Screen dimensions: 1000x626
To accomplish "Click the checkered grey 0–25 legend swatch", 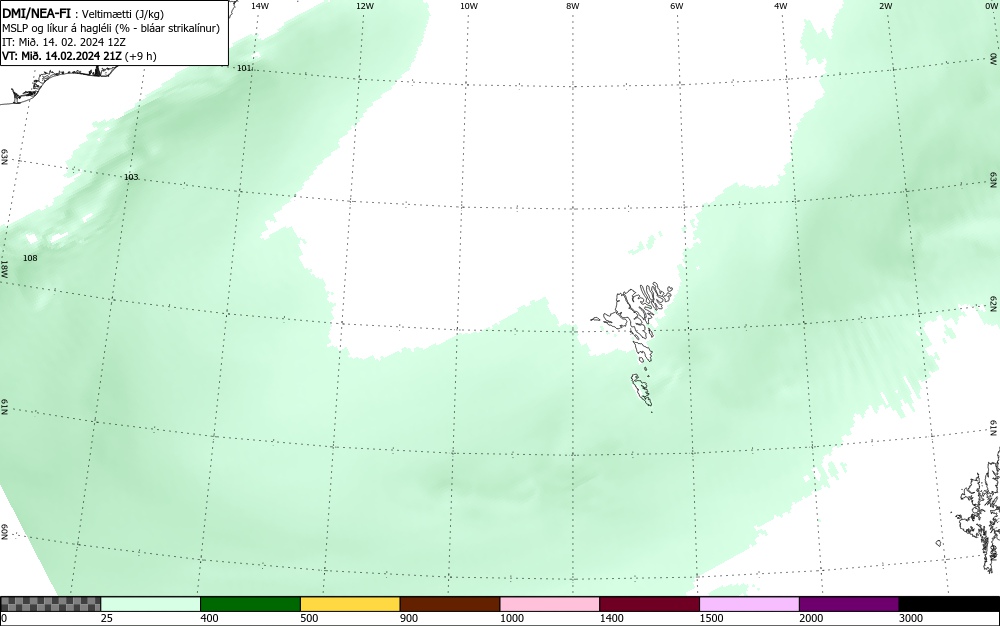I will (x=50, y=604).
